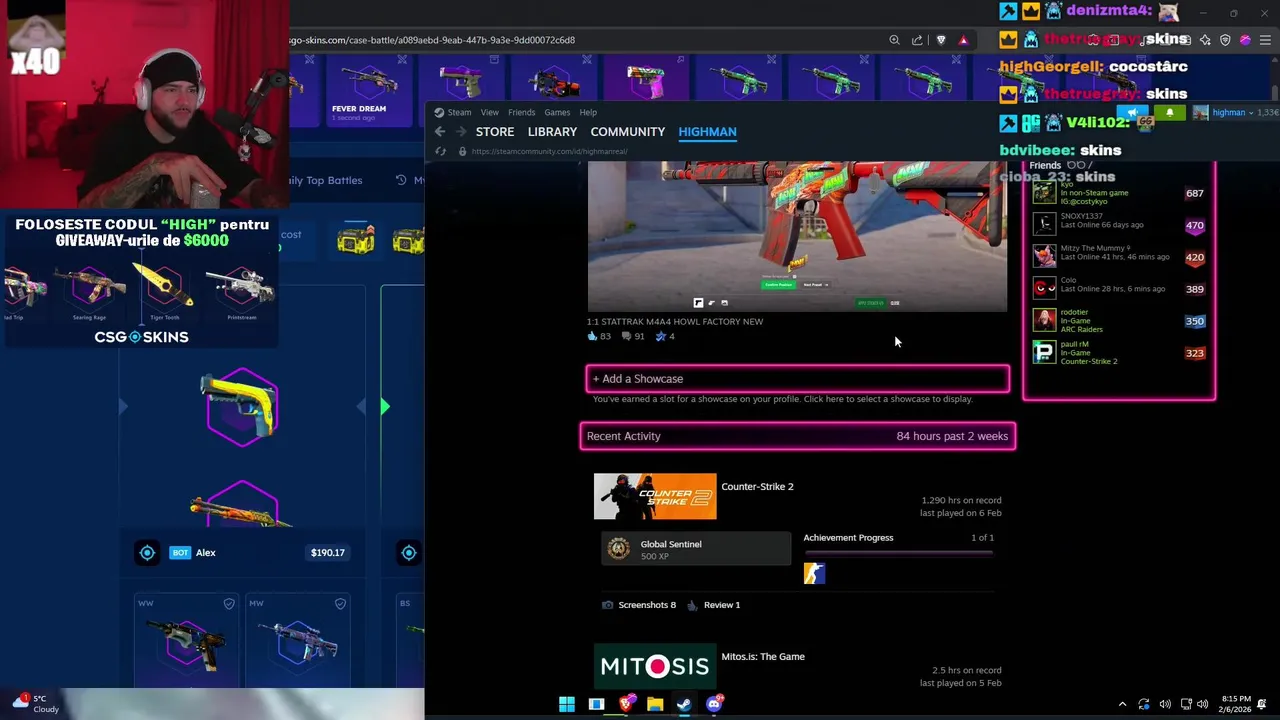This screenshot has width=1280, height=720.
Task: Click the share icon in browser bar
Action: [917, 40]
